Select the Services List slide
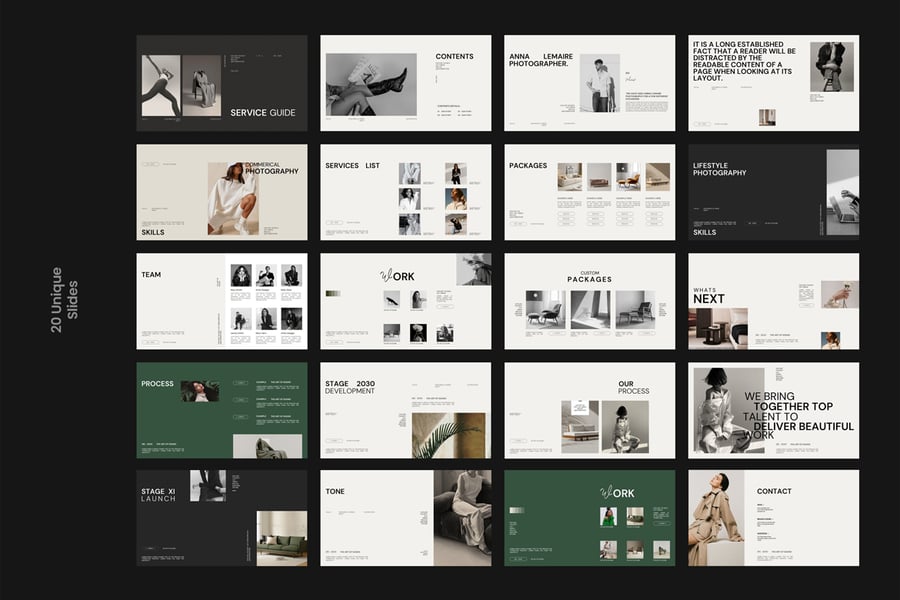The image size is (900, 600). [x=405, y=192]
